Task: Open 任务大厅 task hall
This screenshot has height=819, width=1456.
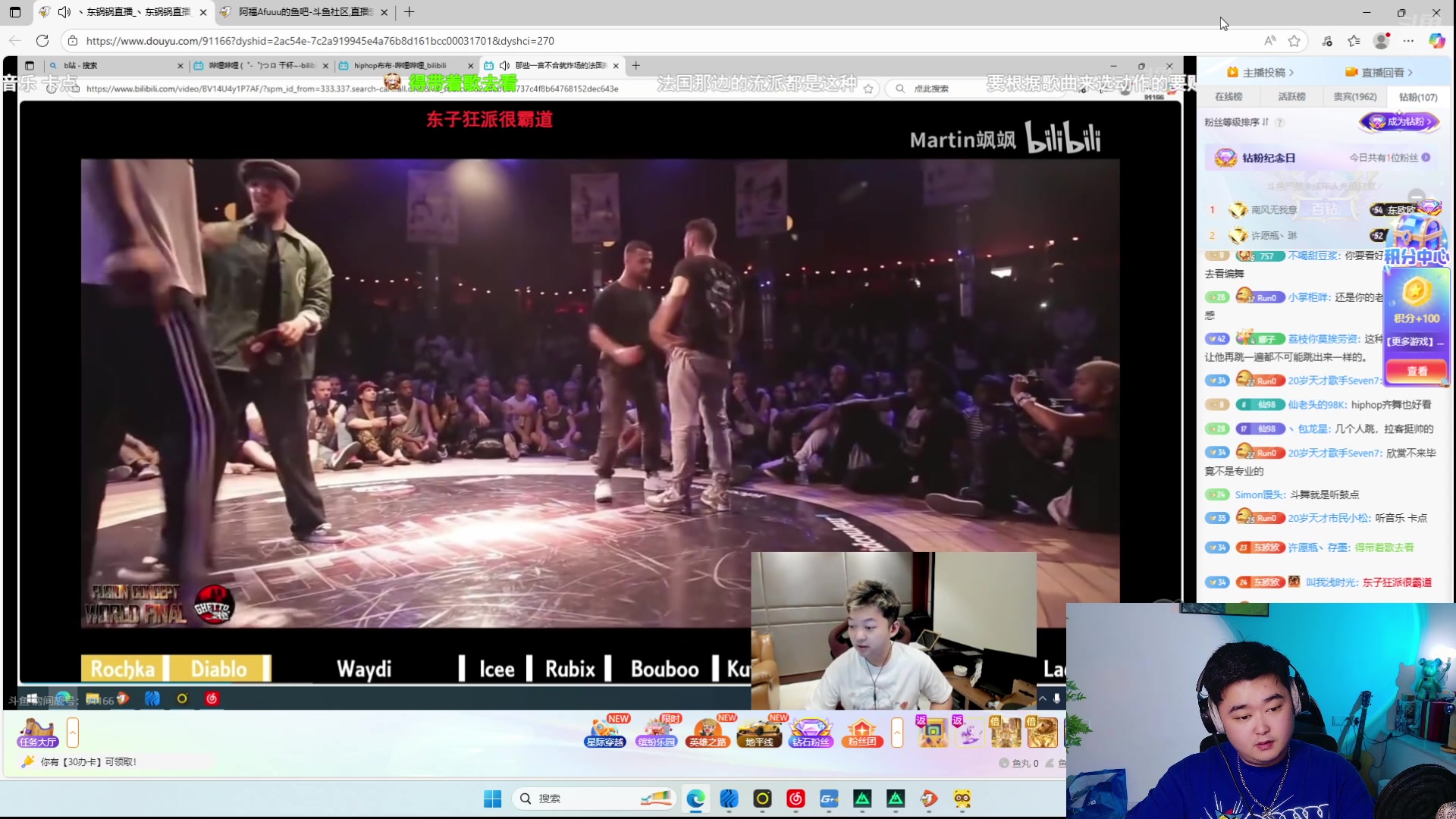Action: 38,733
